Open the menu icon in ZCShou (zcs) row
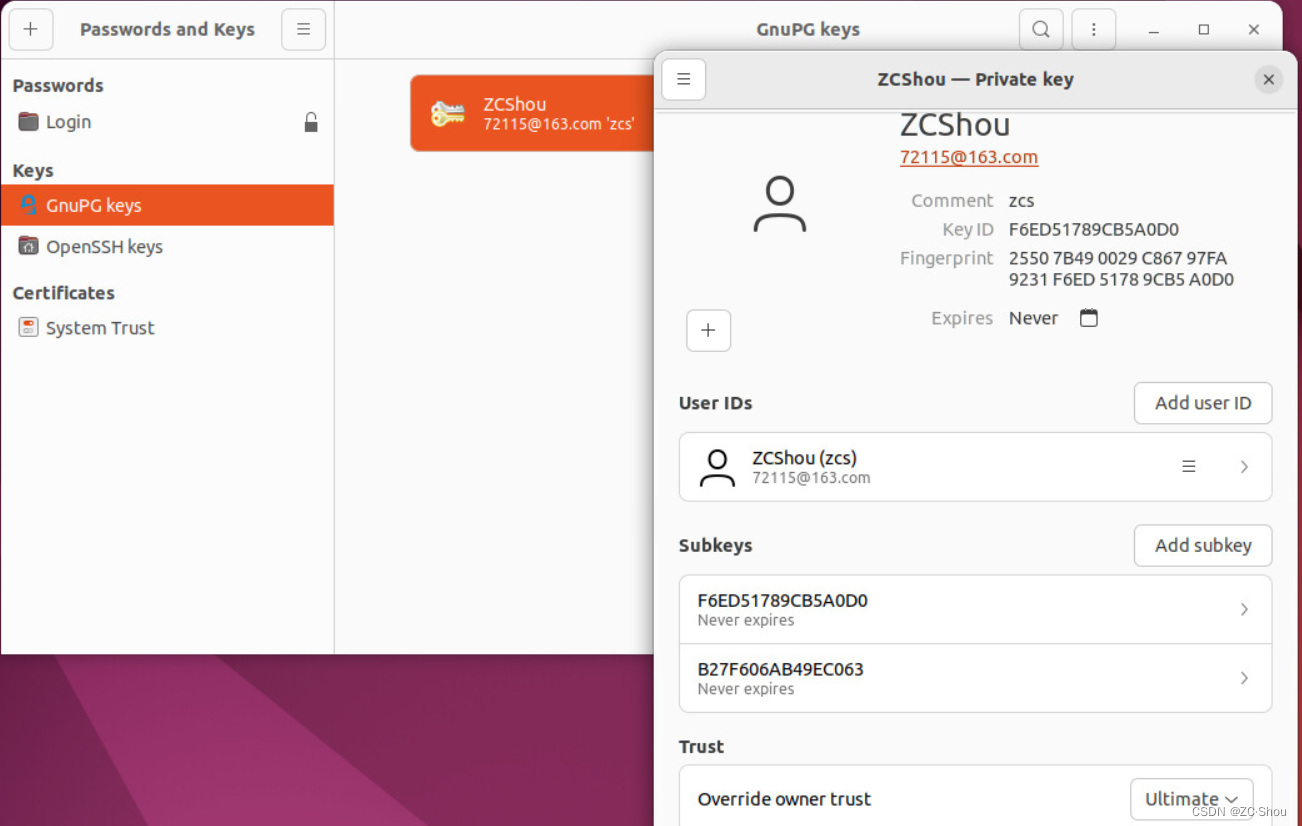 click(x=1189, y=466)
